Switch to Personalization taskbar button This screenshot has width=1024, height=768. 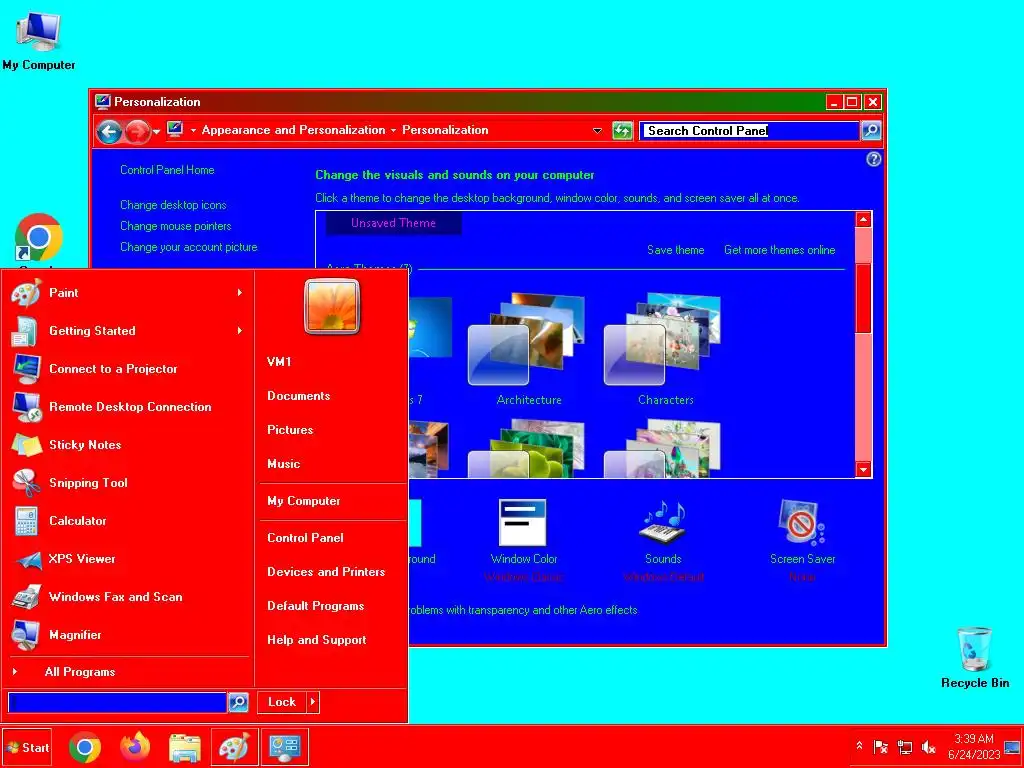click(285, 748)
